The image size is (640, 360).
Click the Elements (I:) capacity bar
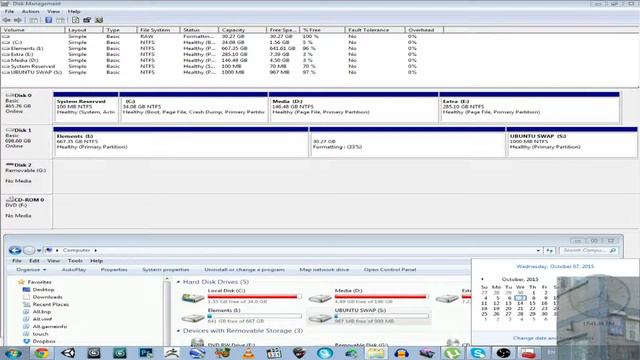coord(255,316)
